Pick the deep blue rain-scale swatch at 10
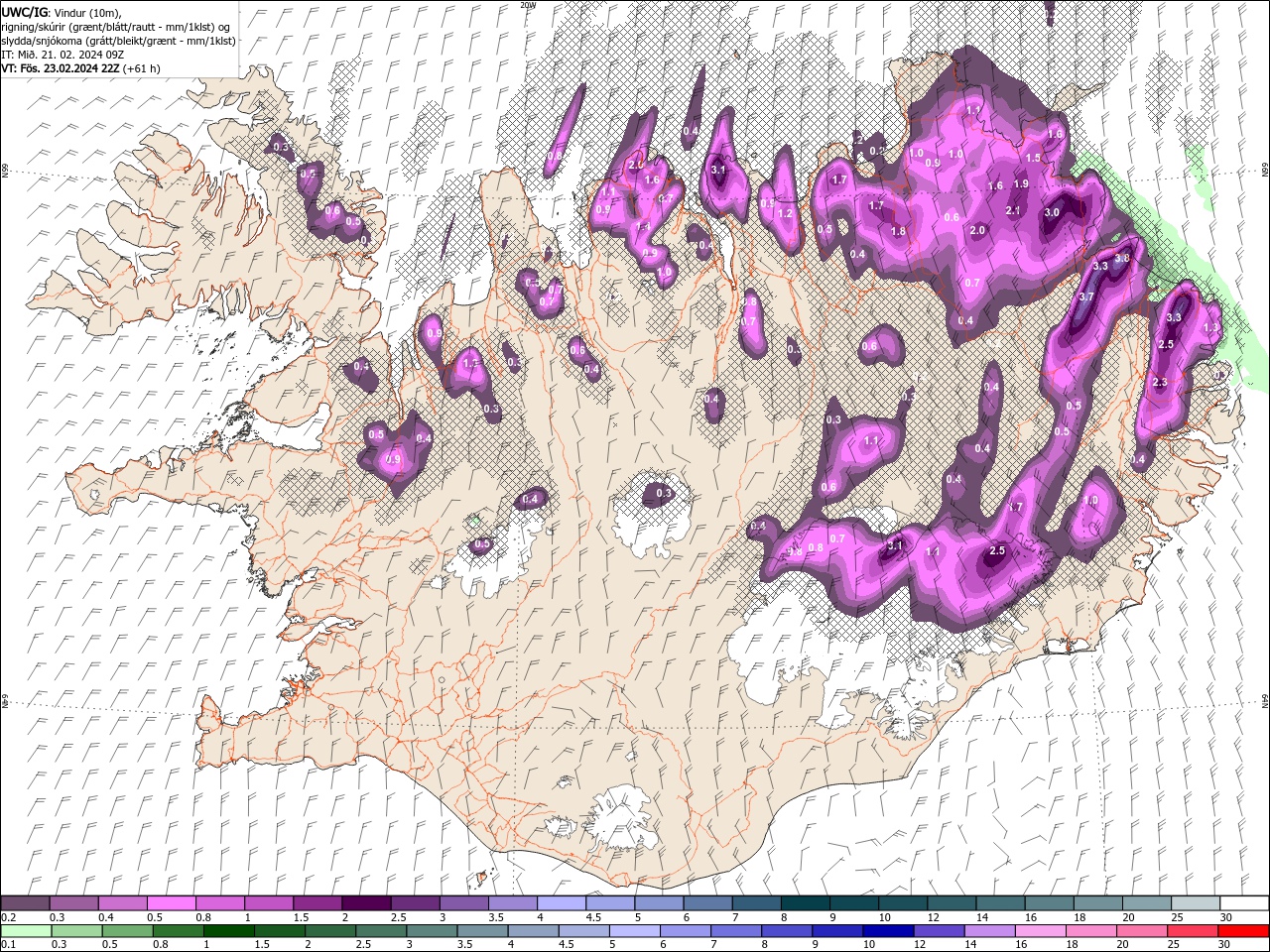This screenshot has width=1270, height=952. coord(886,931)
